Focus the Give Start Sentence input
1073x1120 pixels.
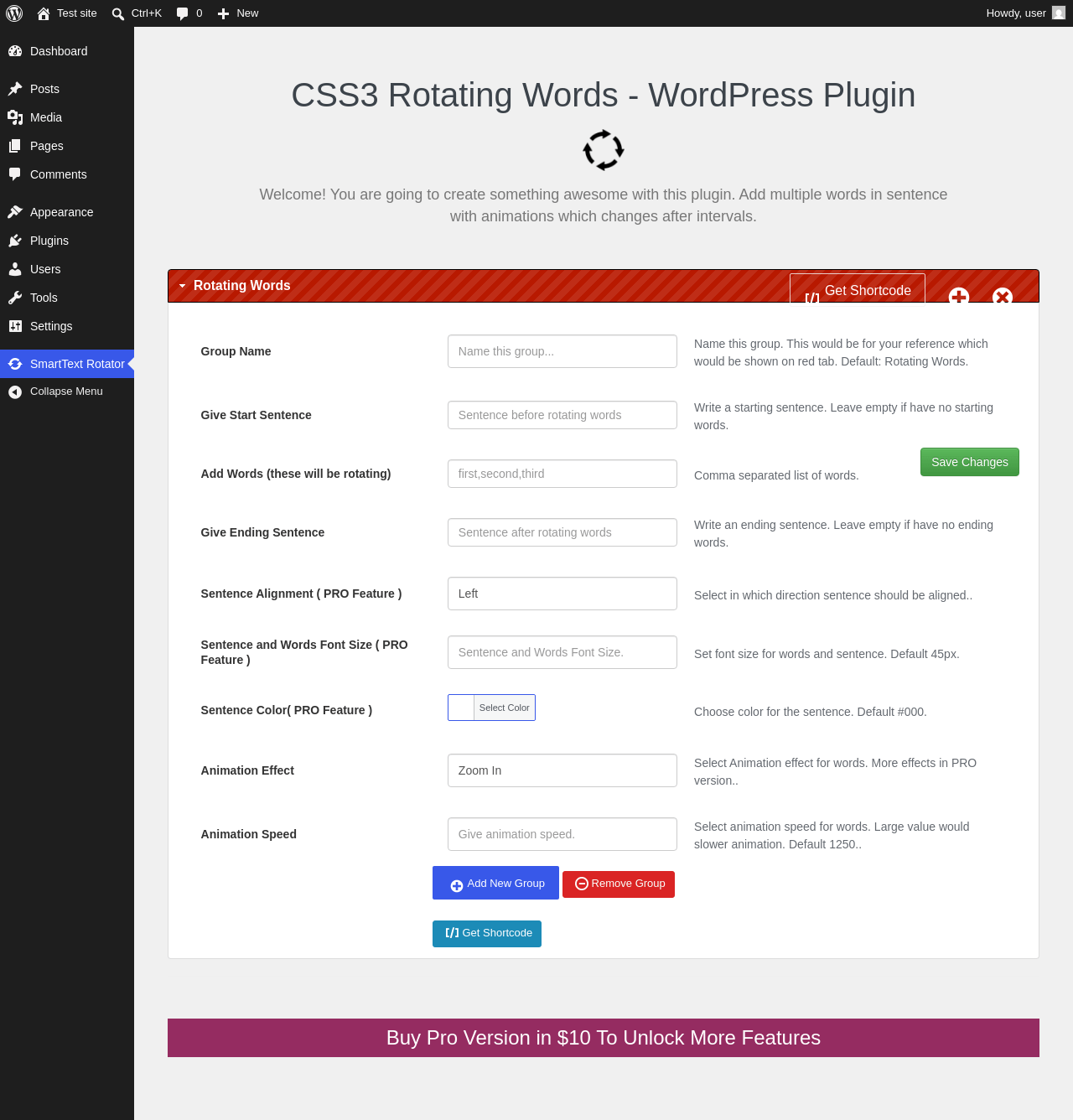click(x=562, y=415)
